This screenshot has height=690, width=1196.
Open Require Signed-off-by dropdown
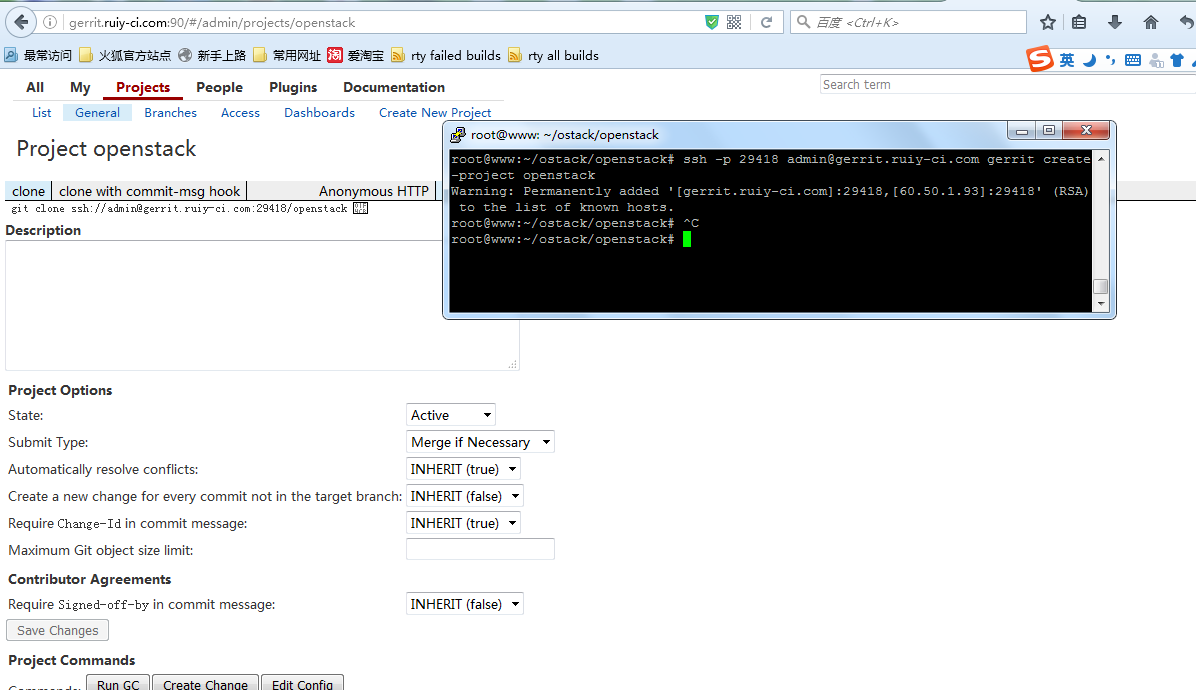(x=465, y=604)
